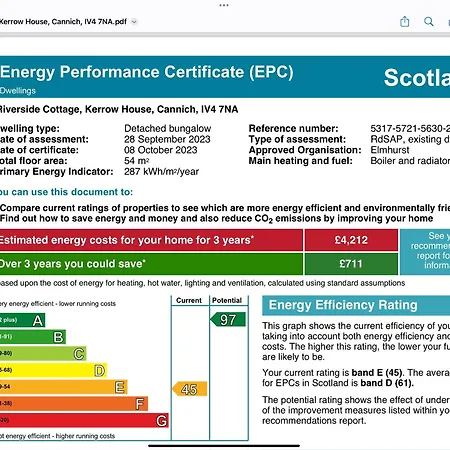Select 'Energy Performance Certificate (EPC)' heading
Screen dimensions: 450x450
point(147,72)
